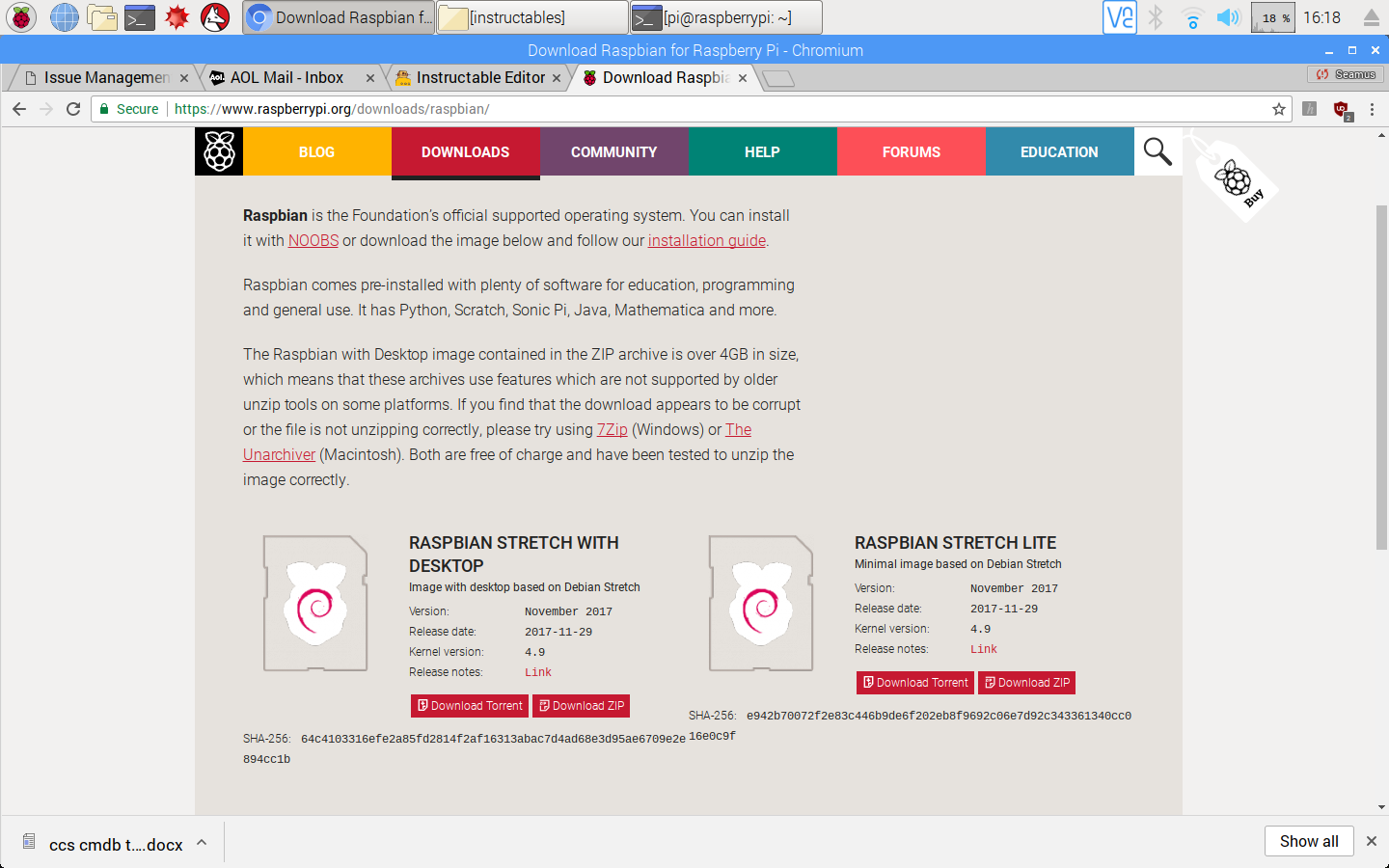Expand the ccs cmdb docx download menu
The width and height of the screenshot is (1389, 868).
coord(202,842)
